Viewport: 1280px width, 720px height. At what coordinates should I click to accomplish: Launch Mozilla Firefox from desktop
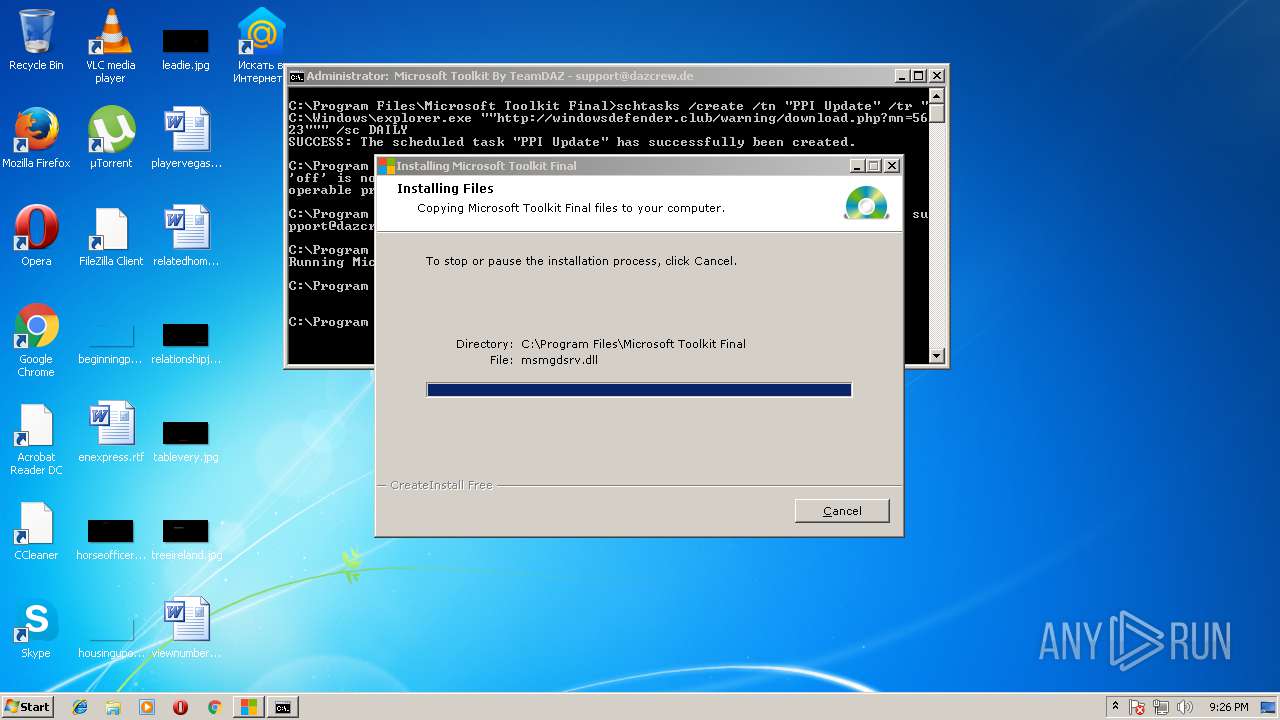point(36,138)
